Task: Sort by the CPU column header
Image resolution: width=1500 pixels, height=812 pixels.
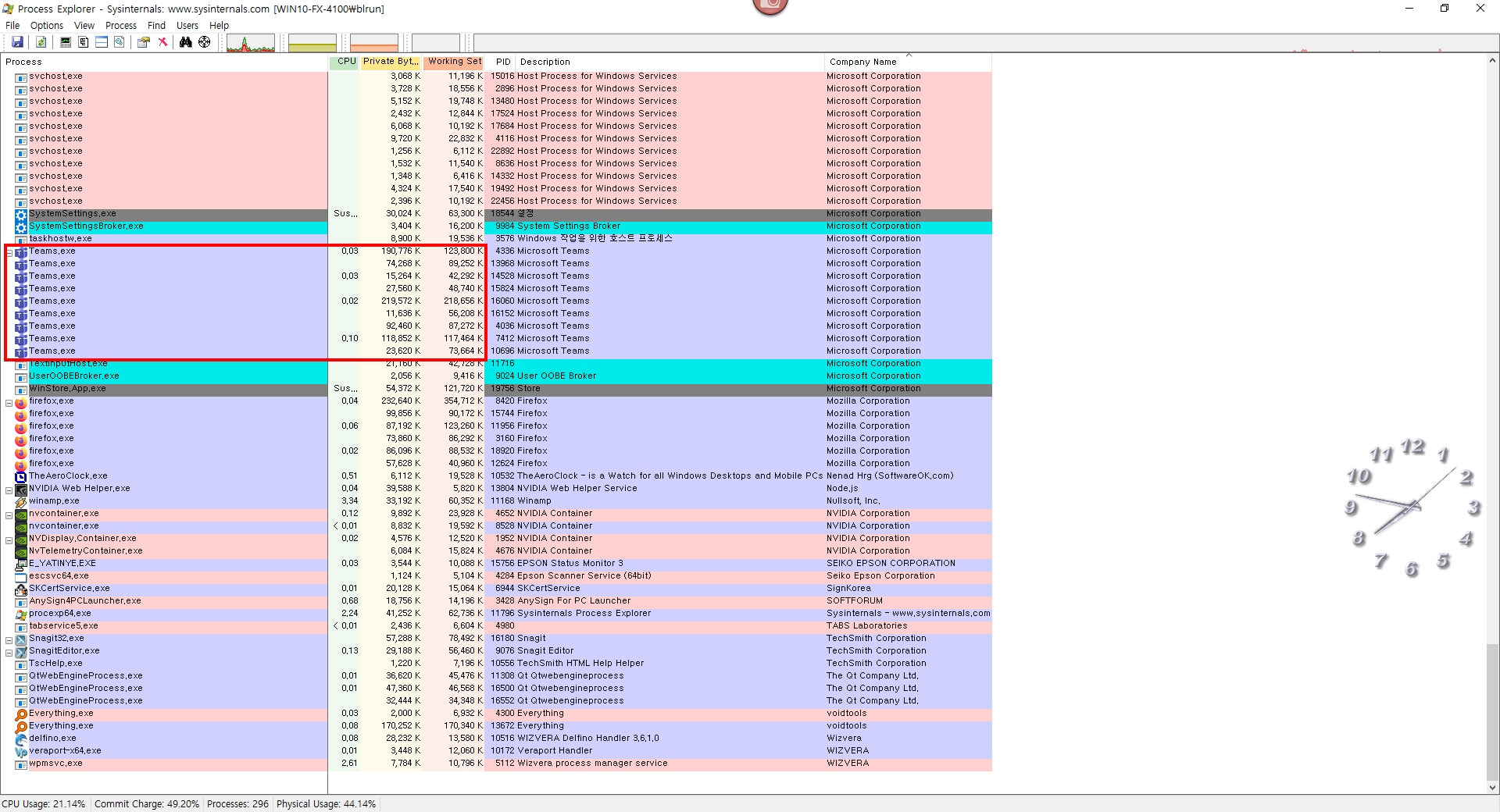Action: click(344, 62)
